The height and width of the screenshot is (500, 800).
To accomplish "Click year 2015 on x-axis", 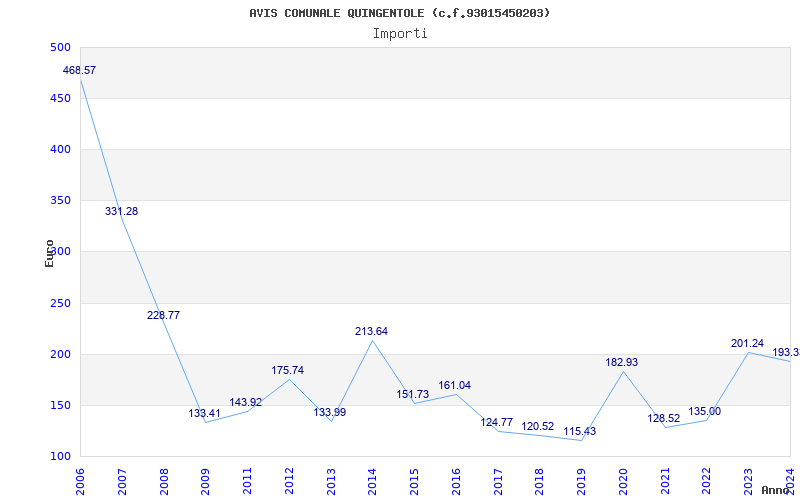I will tap(414, 482).
